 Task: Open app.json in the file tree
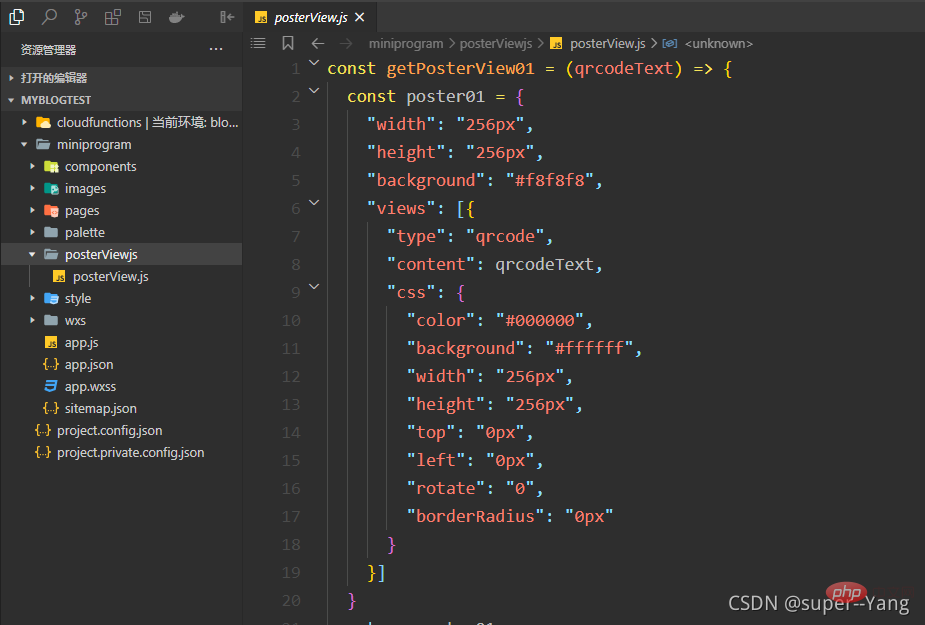pyautogui.click(x=89, y=365)
